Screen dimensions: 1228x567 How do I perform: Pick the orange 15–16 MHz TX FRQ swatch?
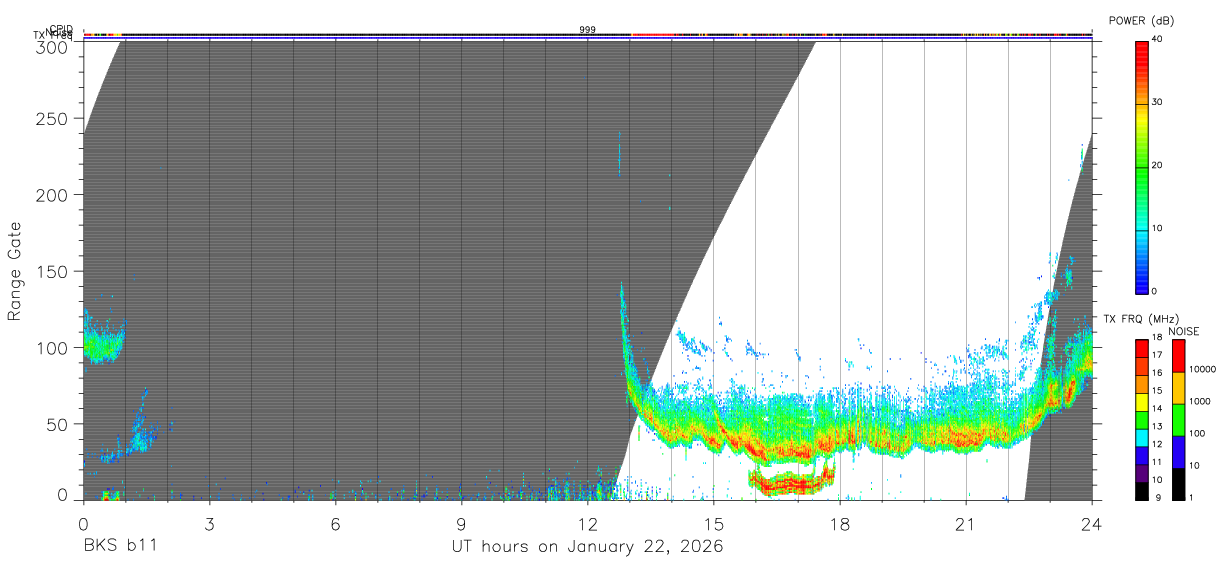click(1142, 384)
